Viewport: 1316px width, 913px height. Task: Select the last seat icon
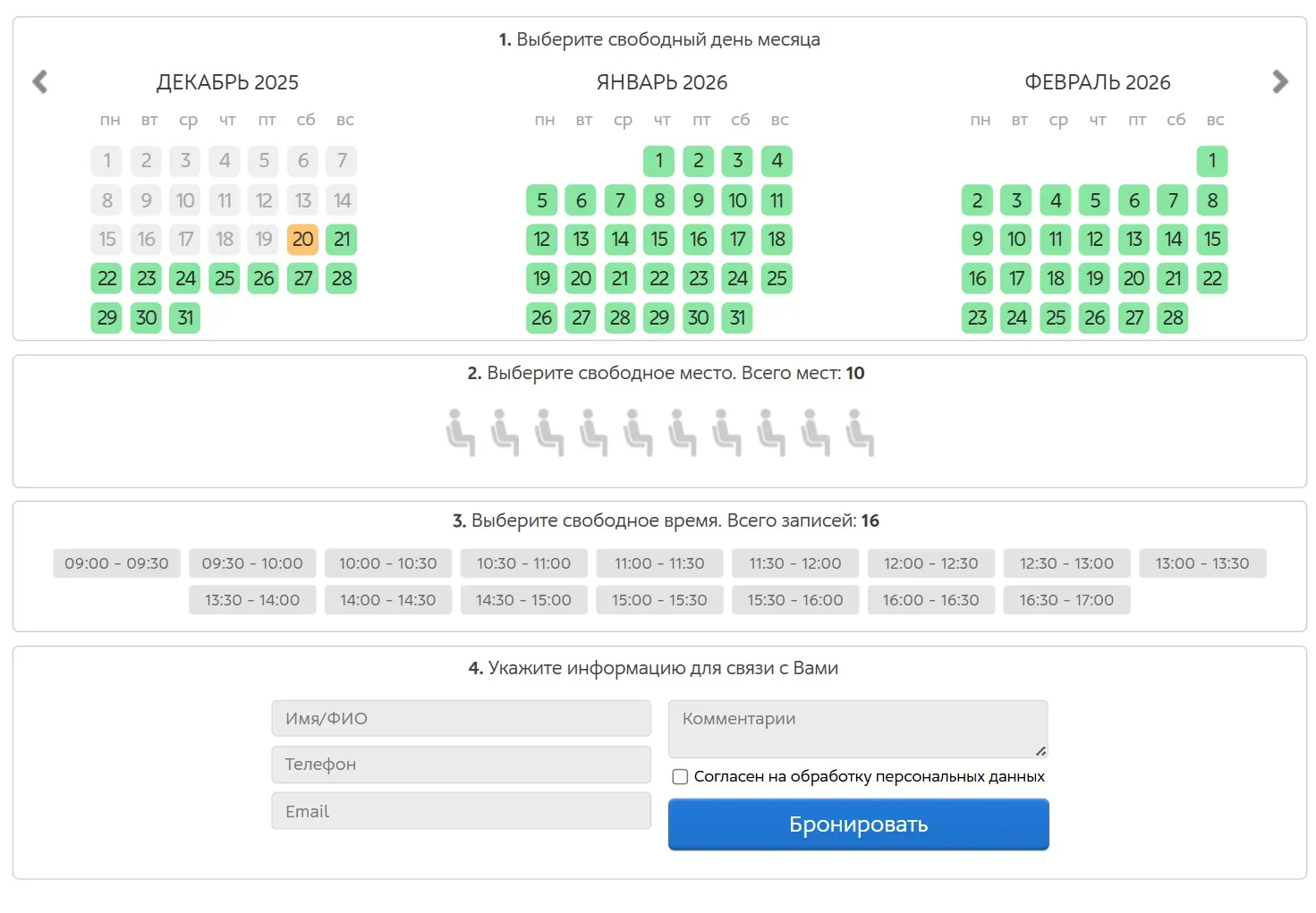(x=860, y=433)
